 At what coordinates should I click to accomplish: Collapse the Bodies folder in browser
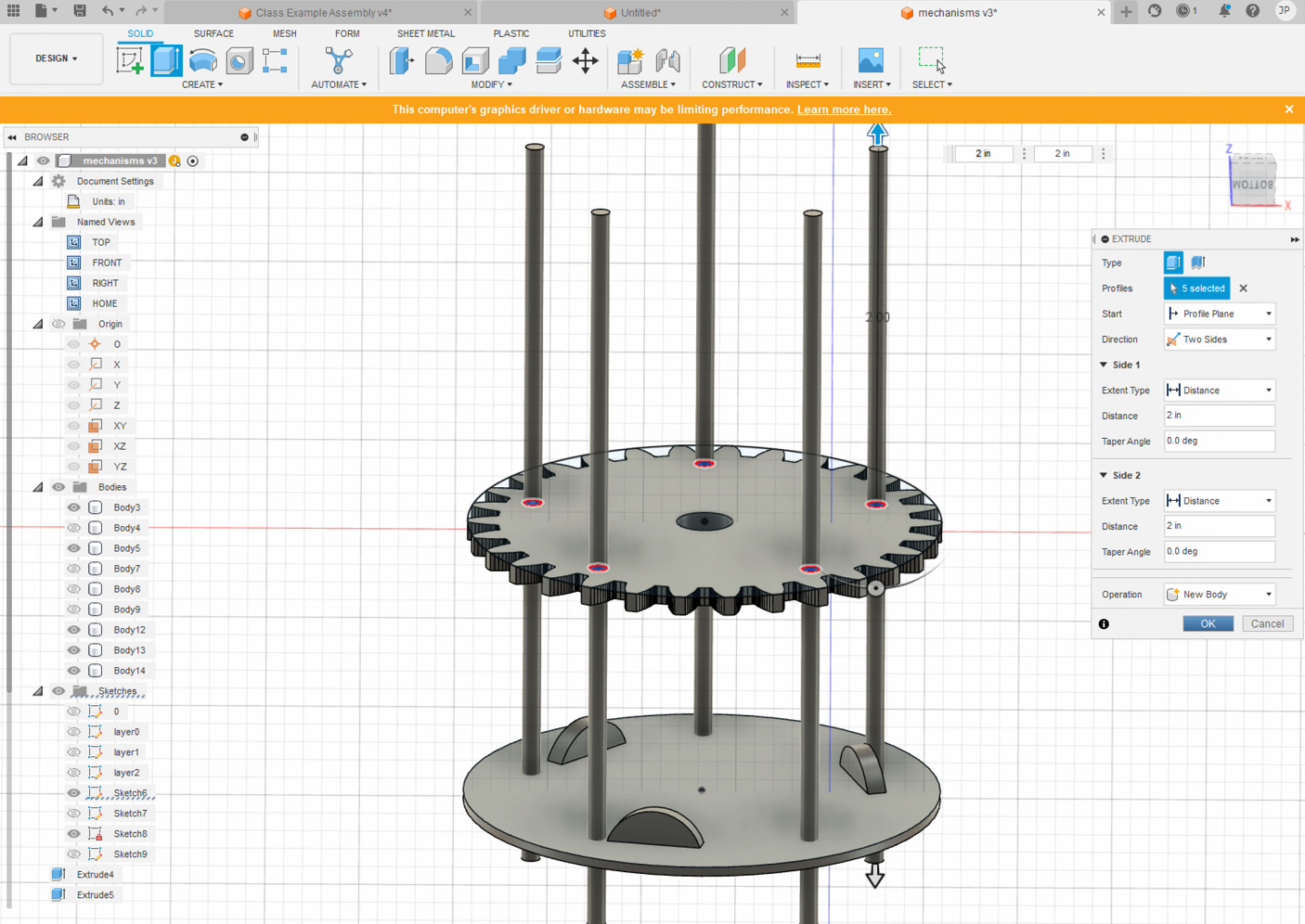(x=38, y=487)
